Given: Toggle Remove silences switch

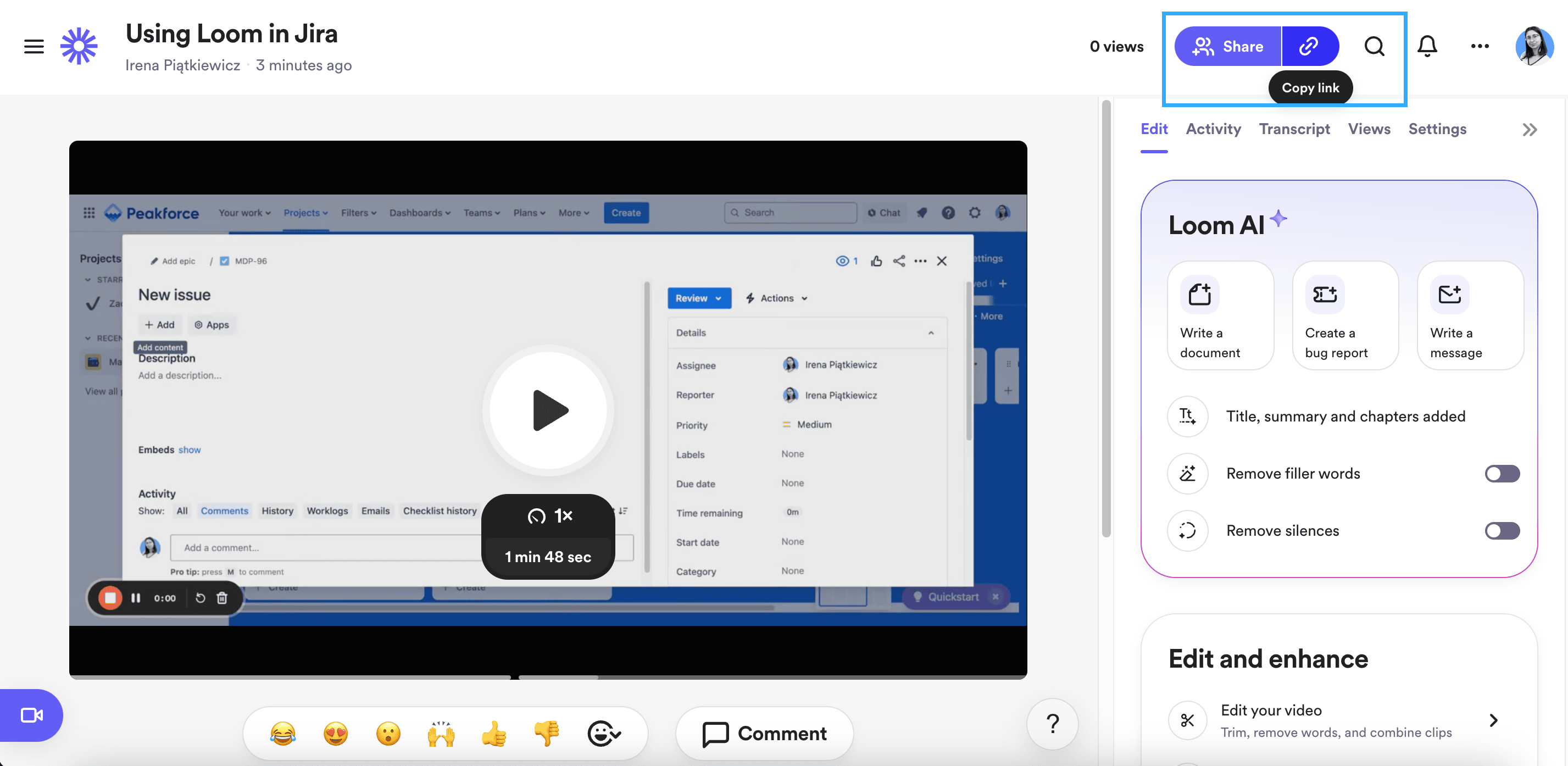Looking at the screenshot, I should [x=1502, y=531].
